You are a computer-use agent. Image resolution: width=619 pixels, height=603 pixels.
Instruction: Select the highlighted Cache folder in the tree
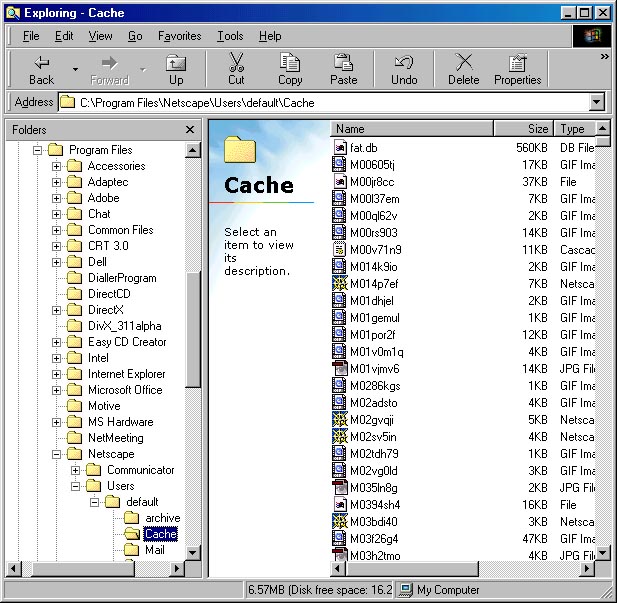tap(160, 534)
